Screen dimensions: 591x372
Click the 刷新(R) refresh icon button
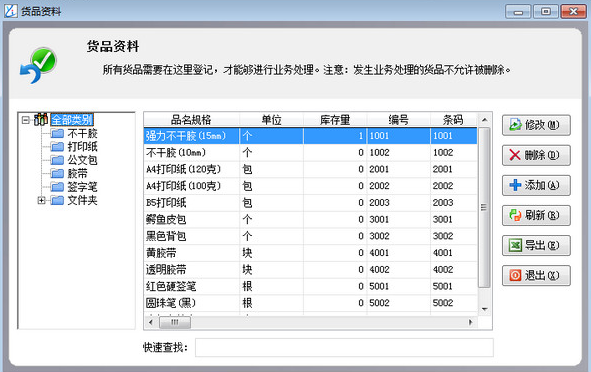[x=515, y=215]
